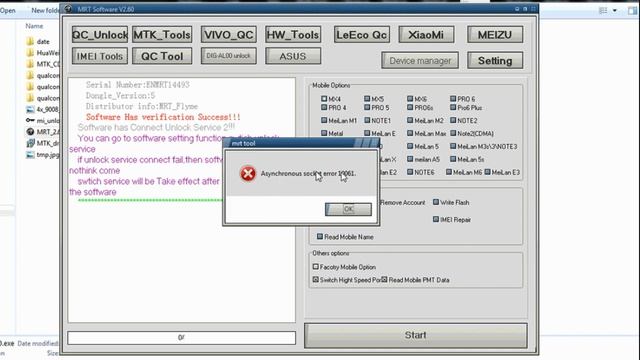Toggle the Explorer preview pane icon

(632, 11)
